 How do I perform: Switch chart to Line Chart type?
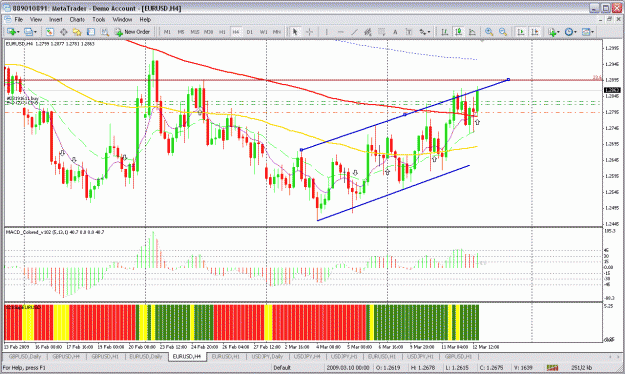pos(472,32)
